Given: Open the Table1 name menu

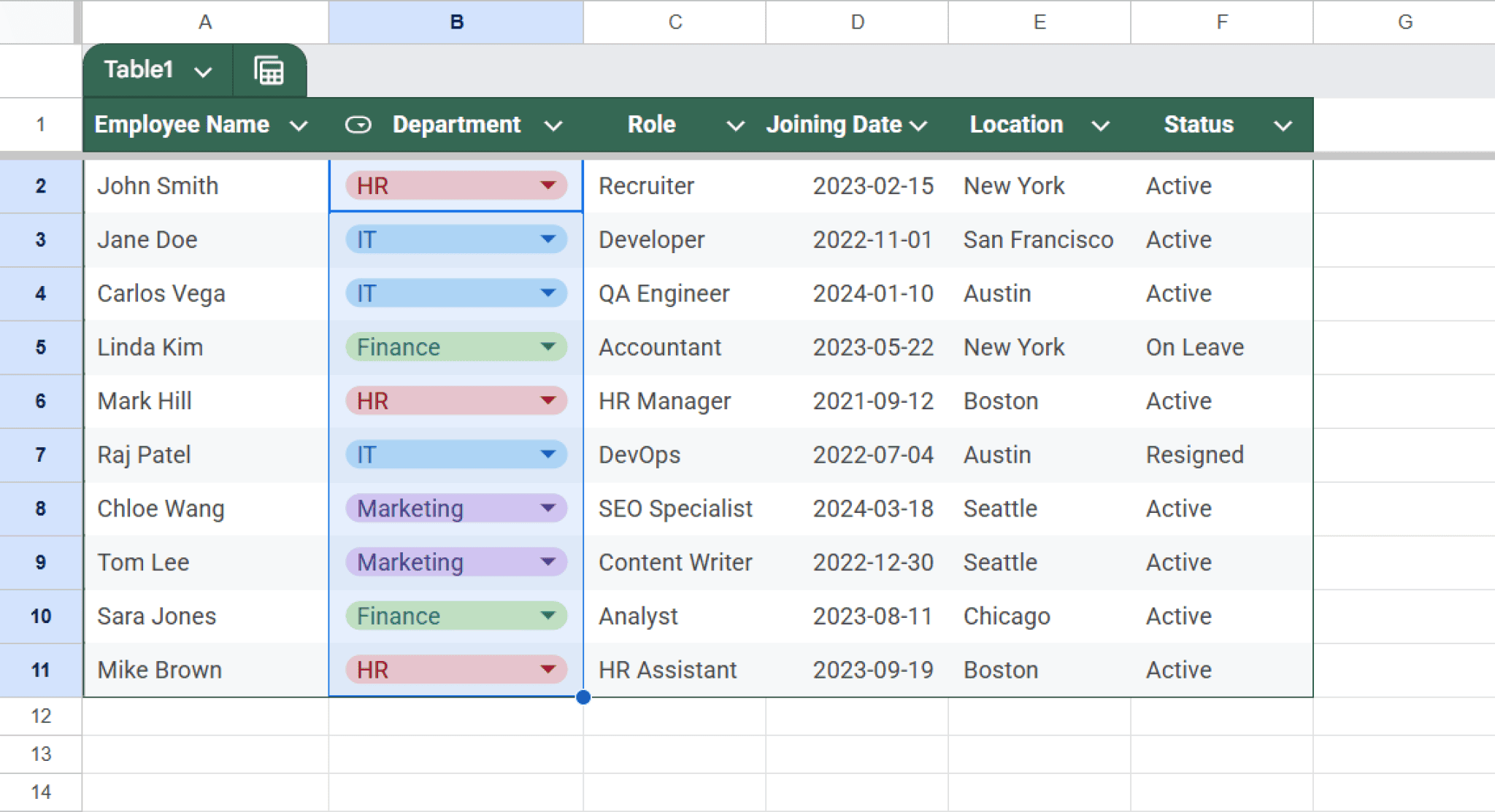Looking at the screenshot, I should pos(203,70).
